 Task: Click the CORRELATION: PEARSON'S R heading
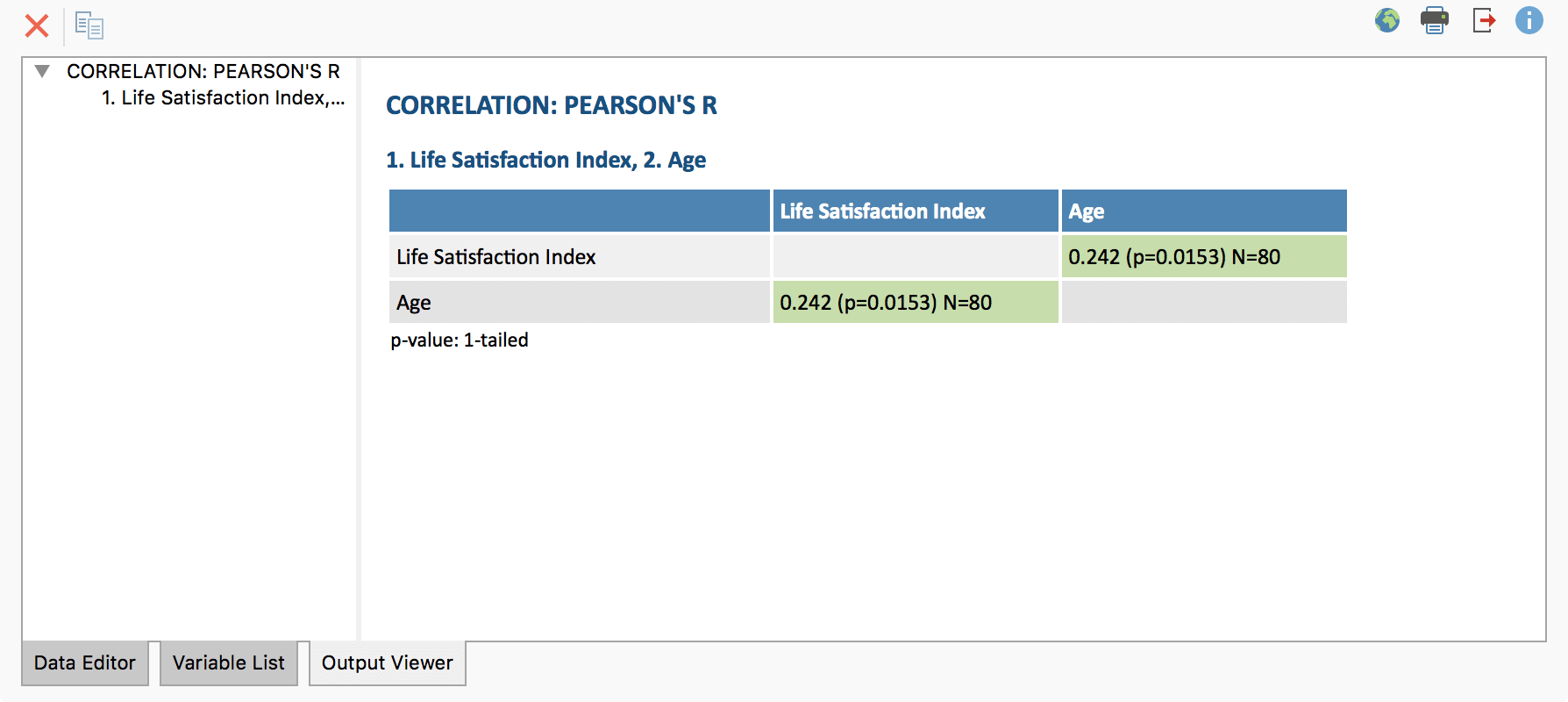552,105
